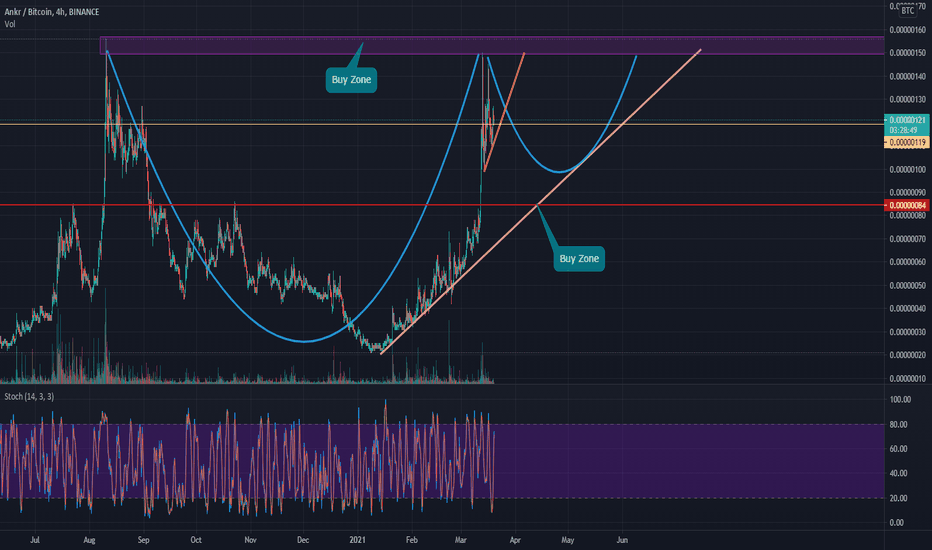Click the 0.00000090 price axis label
Image resolution: width=932 pixels, height=550 pixels.
click(908, 193)
